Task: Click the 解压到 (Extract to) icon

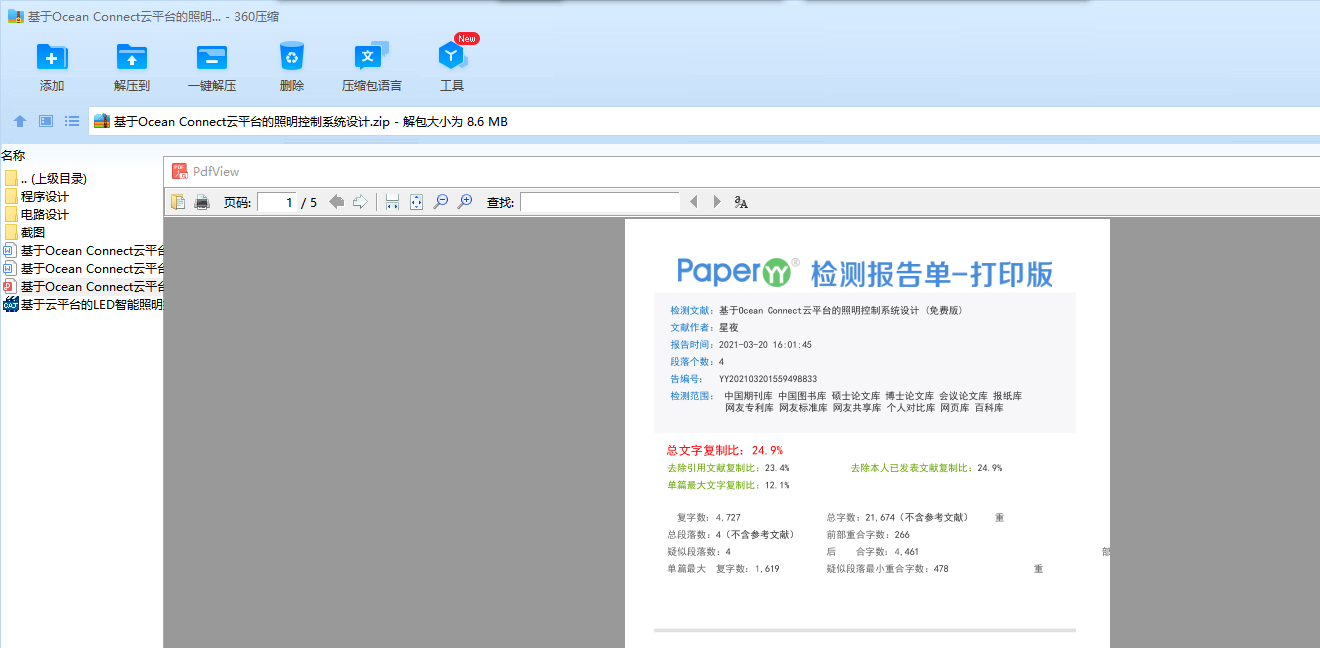Action: (x=132, y=56)
